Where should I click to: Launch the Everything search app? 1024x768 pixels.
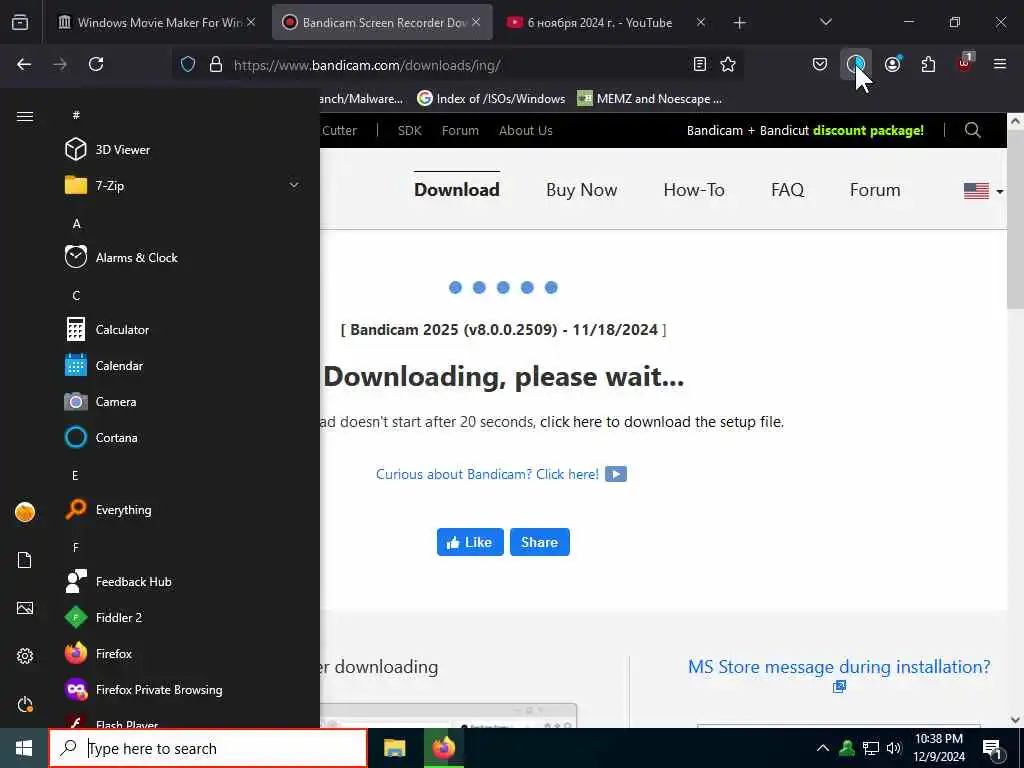tap(108, 509)
